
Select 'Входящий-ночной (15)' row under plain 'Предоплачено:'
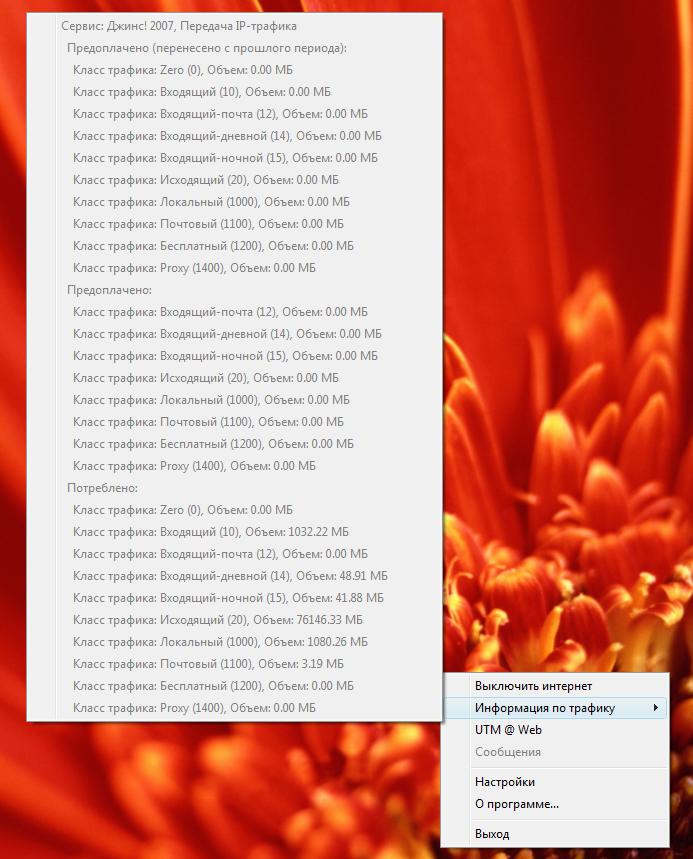point(234,356)
